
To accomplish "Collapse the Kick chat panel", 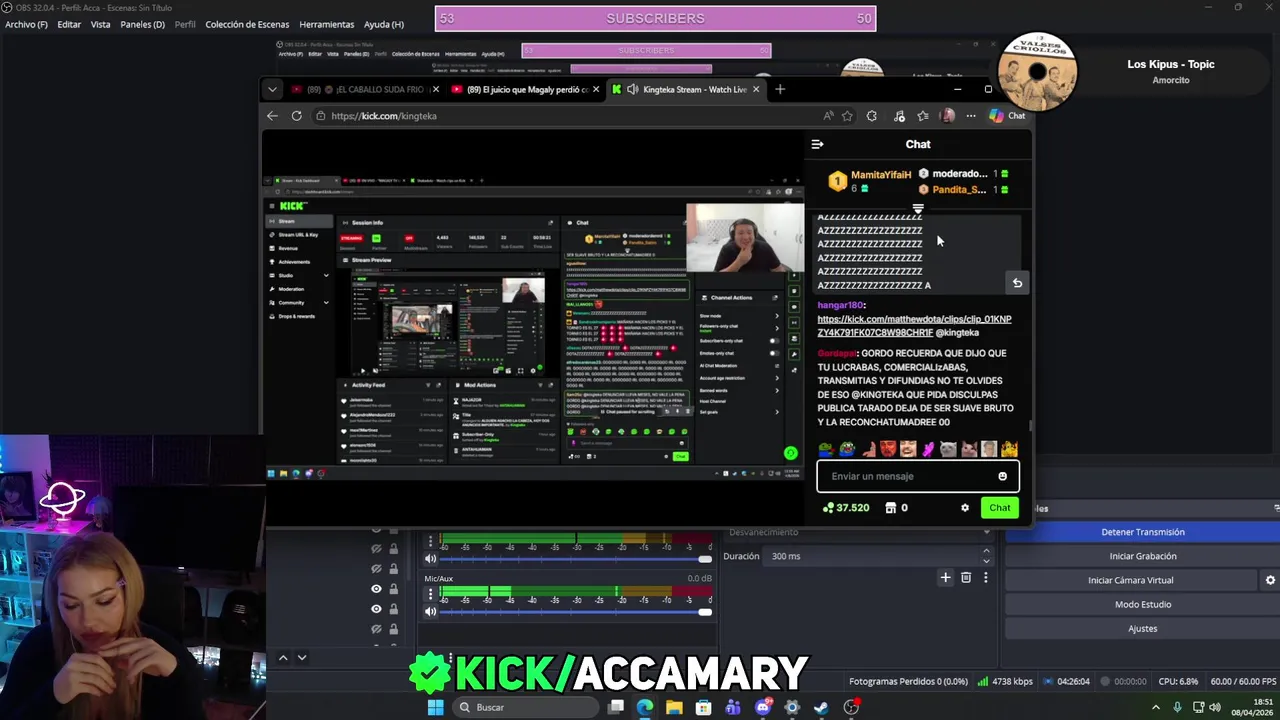I will point(817,144).
